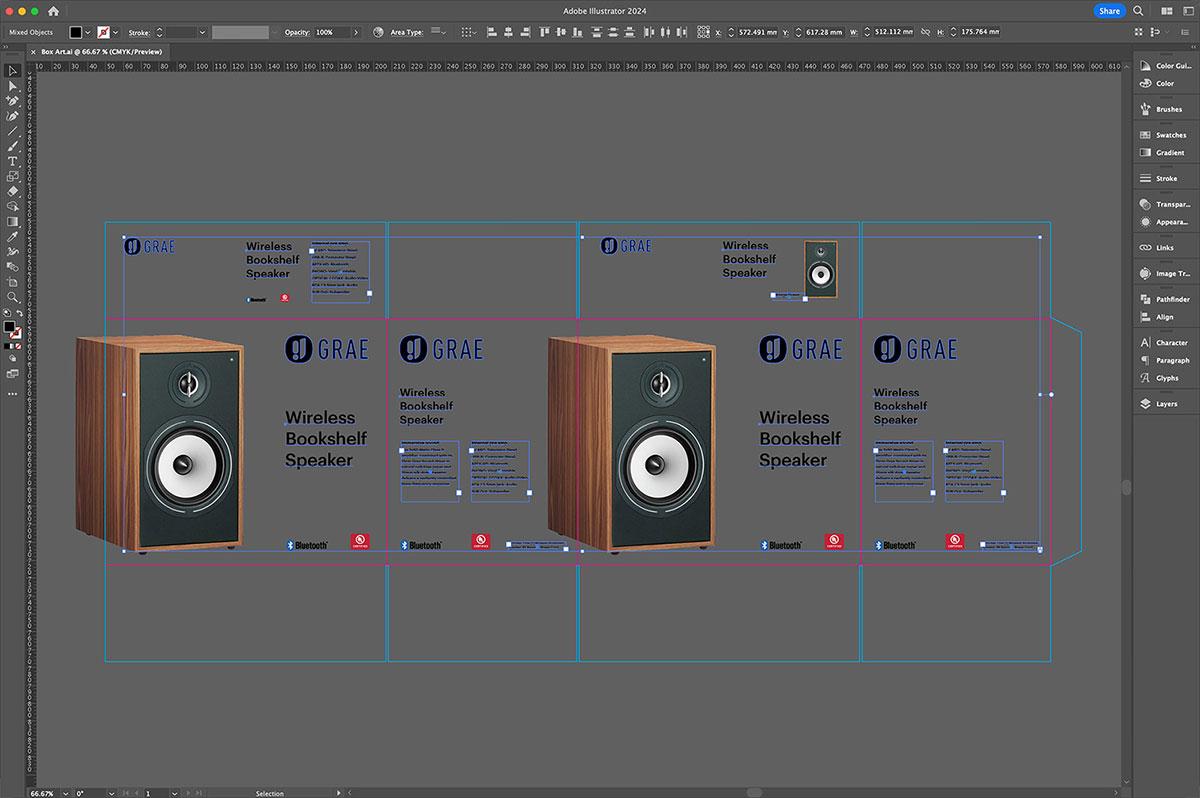Image resolution: width=1200 pixels, height=798 pixels.
Task: Open the Opacity options link
Action: [297, 32]
